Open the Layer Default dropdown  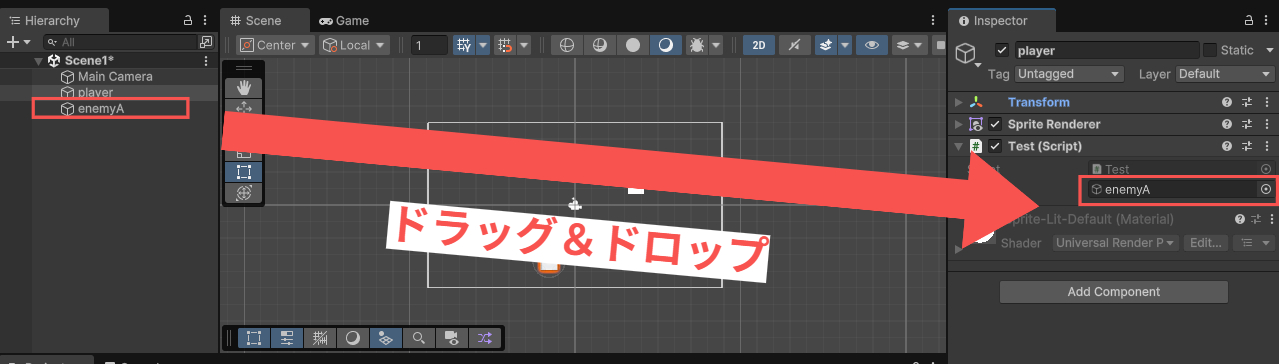pos(1224,74)
